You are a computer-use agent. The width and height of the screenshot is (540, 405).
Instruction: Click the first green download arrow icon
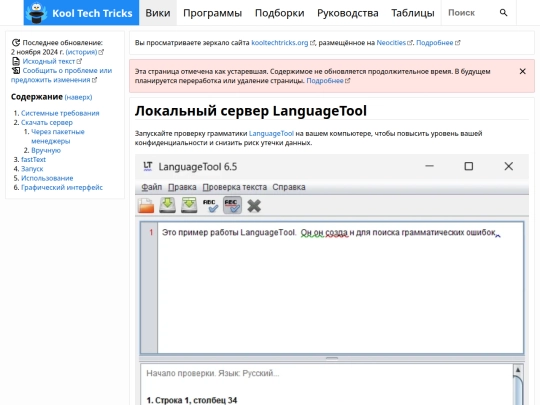coord(167,205)
